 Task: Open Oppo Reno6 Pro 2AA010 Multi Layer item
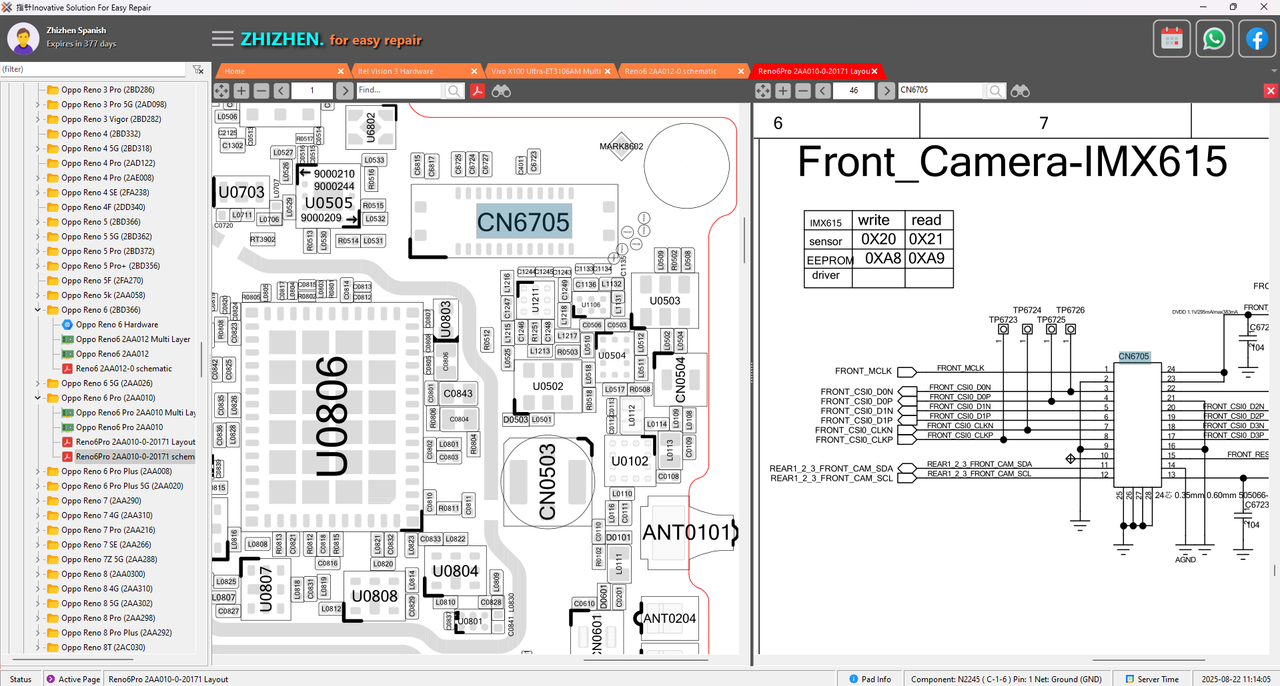point(128,412)
